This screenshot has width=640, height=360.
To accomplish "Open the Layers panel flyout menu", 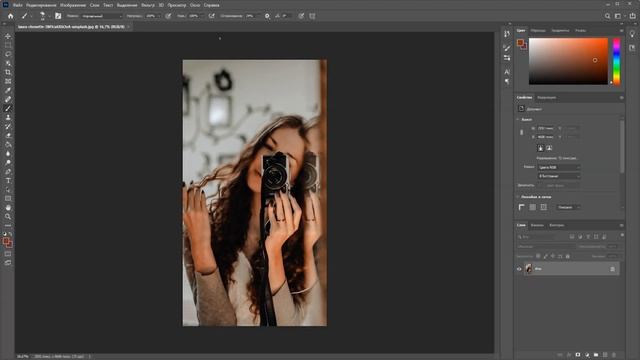I will click(x=622, y=225).
